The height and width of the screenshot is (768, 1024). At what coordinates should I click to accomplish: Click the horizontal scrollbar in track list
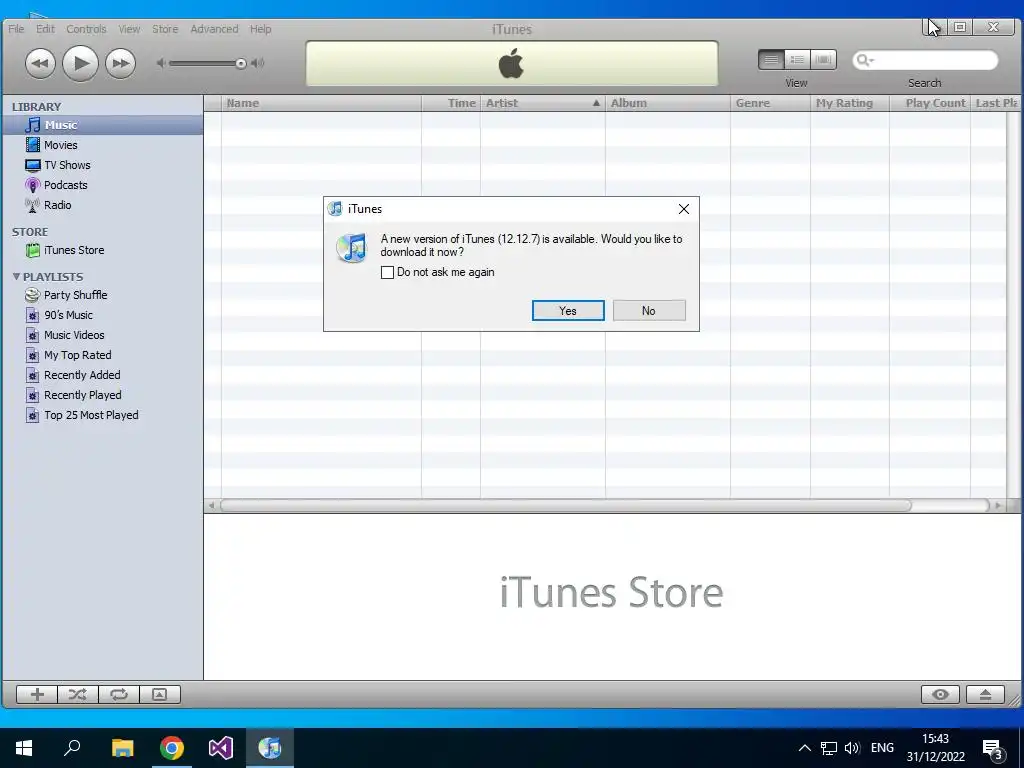pos(566,505)
